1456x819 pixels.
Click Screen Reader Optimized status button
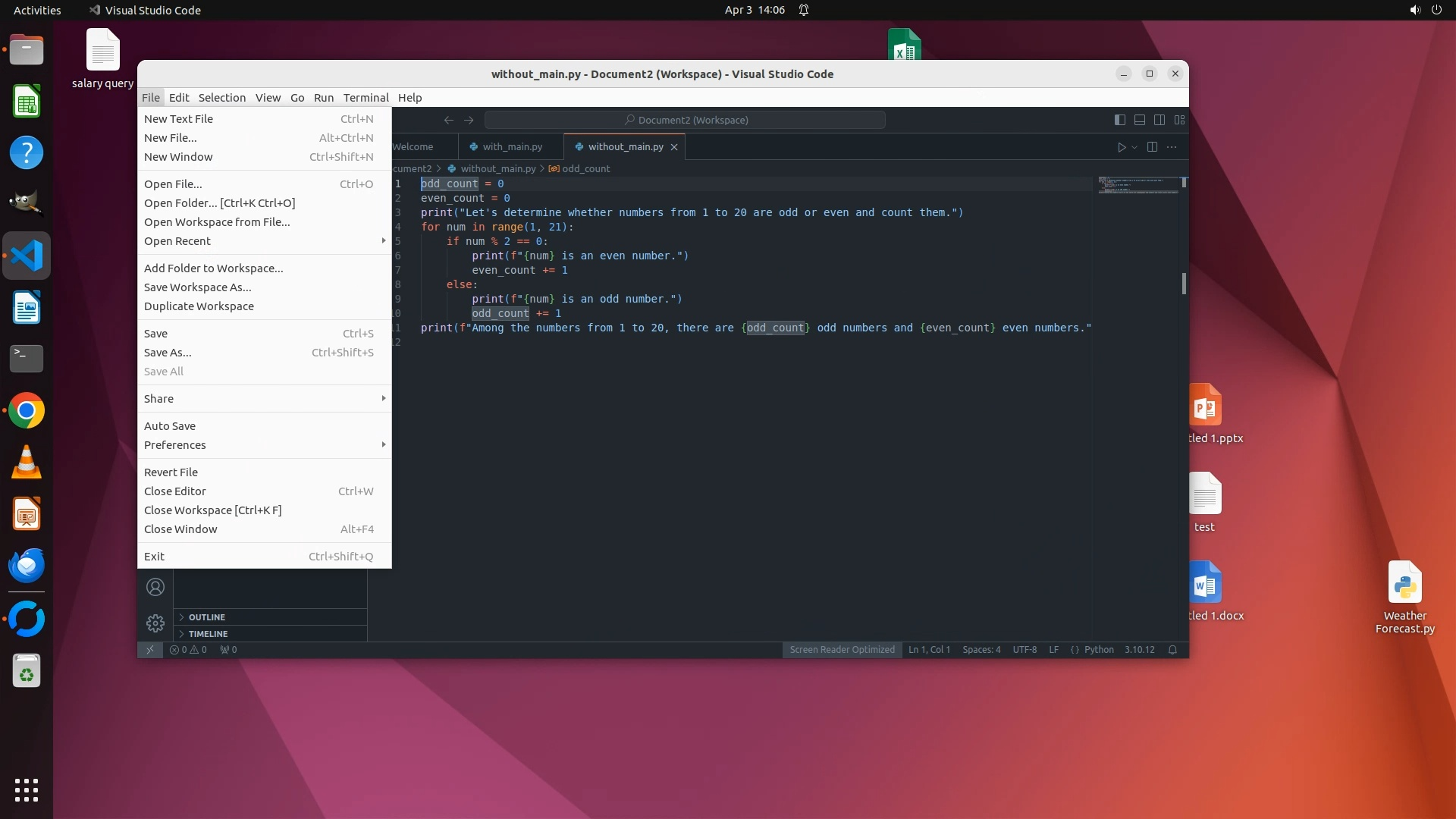pyautogui.click(x=842, y=650)
